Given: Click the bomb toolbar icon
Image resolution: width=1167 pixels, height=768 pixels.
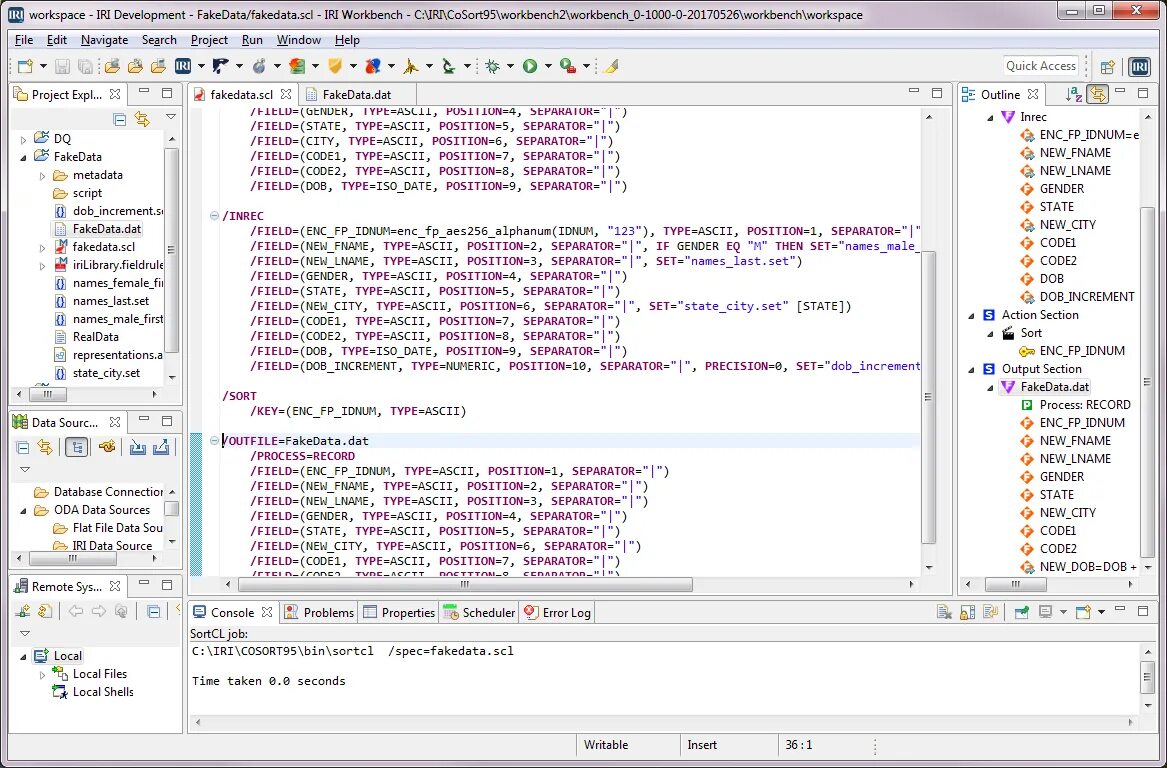Looking at the screenshot, I should click(x=258, y=66).
